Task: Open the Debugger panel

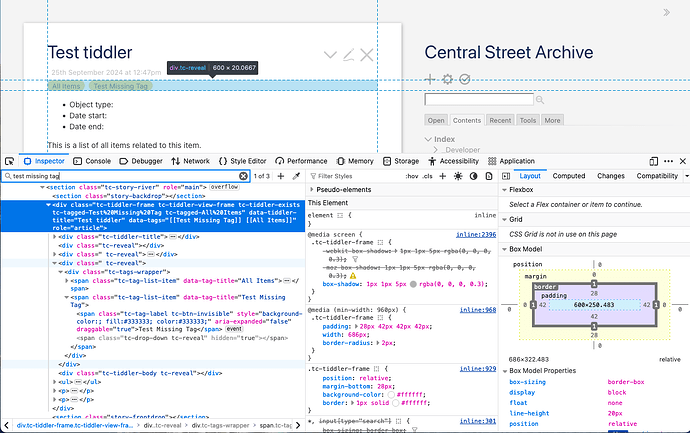Action: (141, 161)
